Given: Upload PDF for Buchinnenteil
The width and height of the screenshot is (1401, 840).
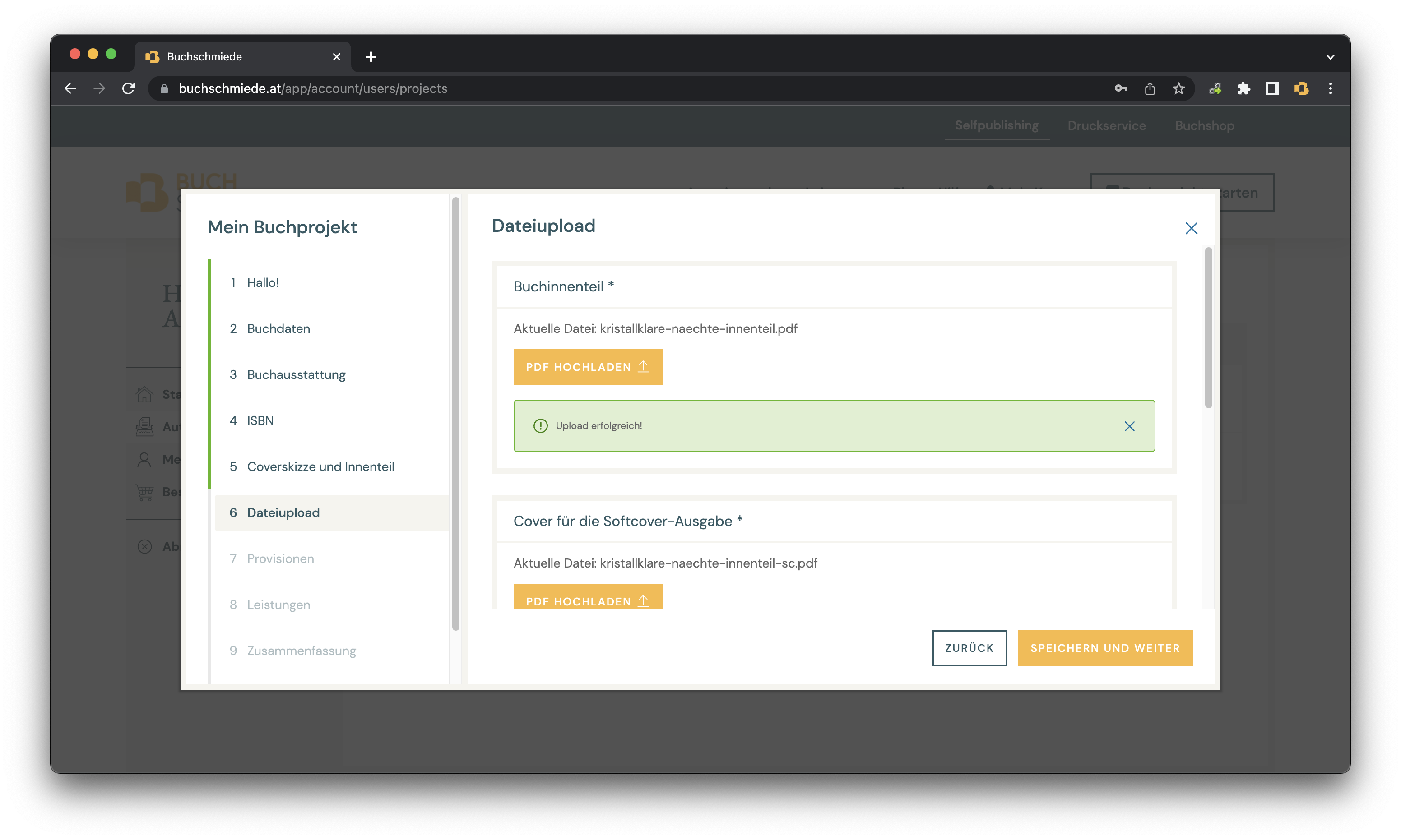Looking at the screenshot, I should (587, 367).
